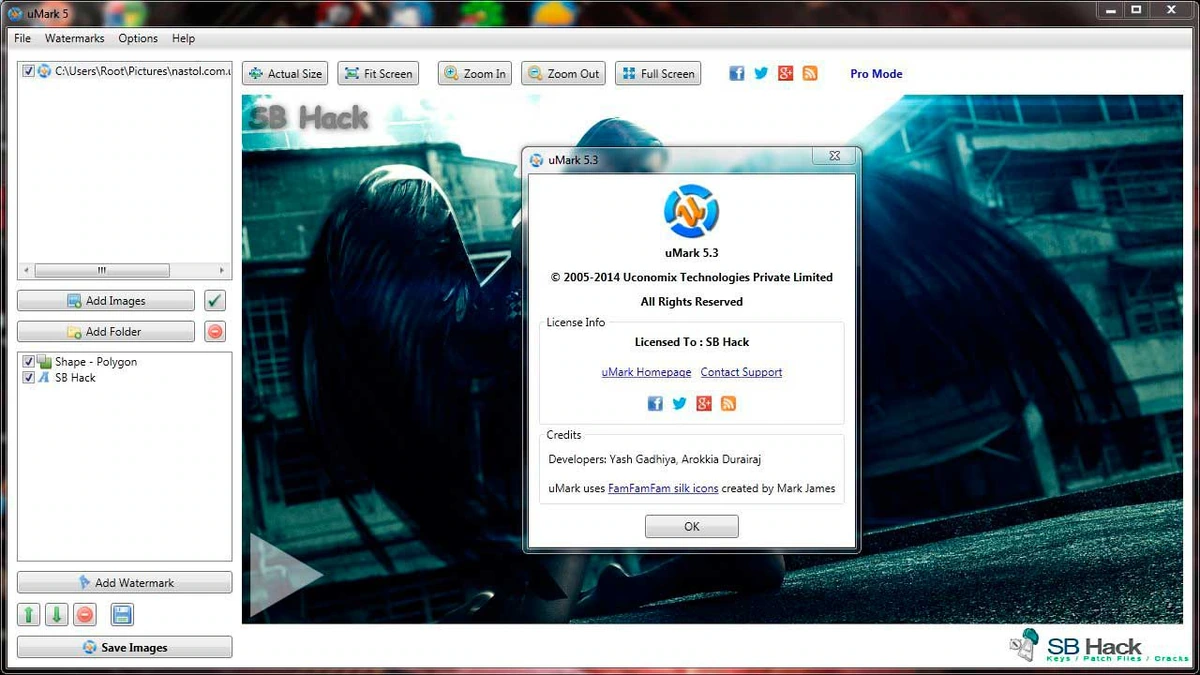Click the Add Watermark pin icon

(84, 582)
